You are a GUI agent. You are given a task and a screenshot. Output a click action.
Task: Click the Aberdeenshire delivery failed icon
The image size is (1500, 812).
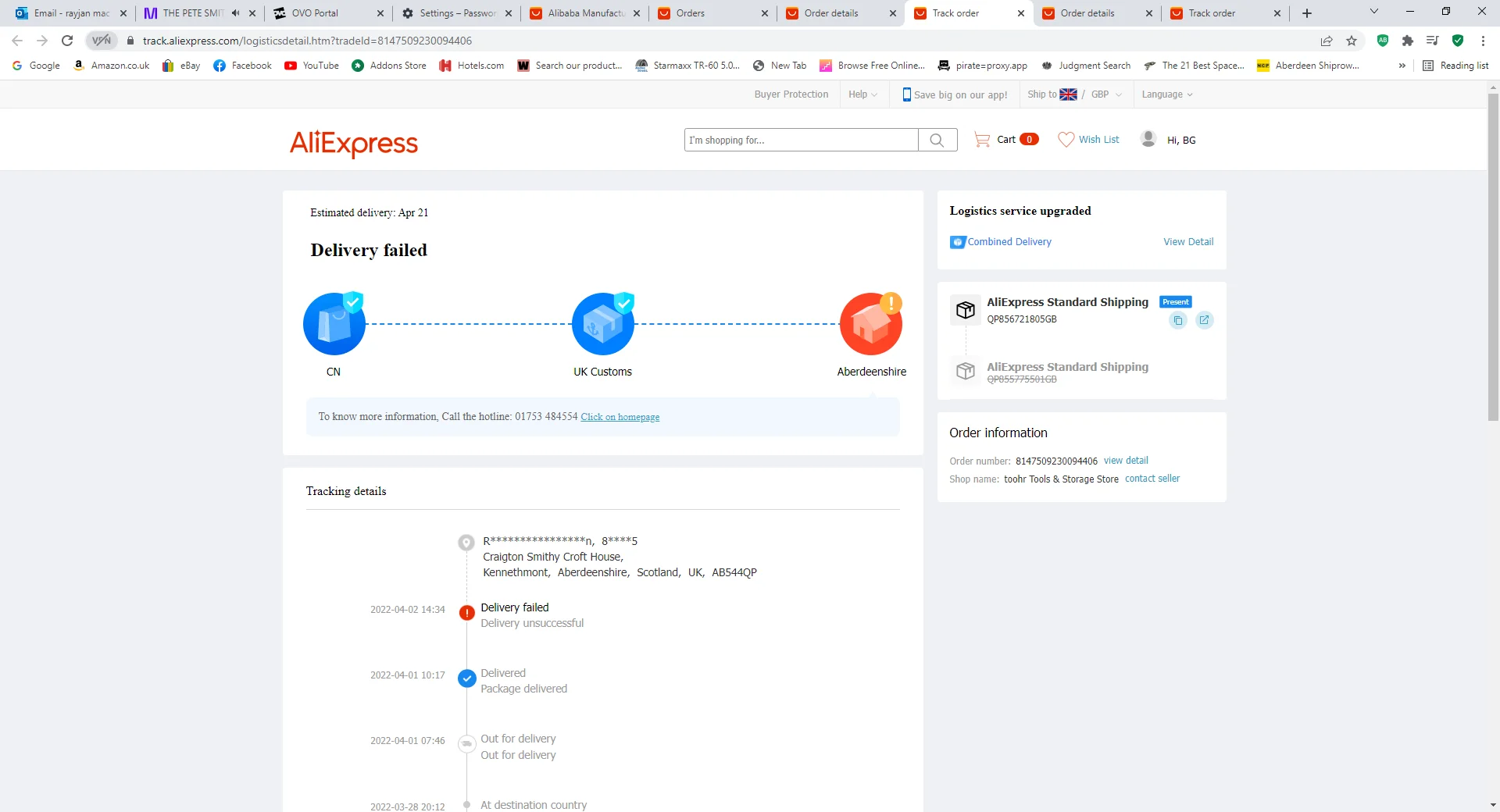click(x=871, y=323)
